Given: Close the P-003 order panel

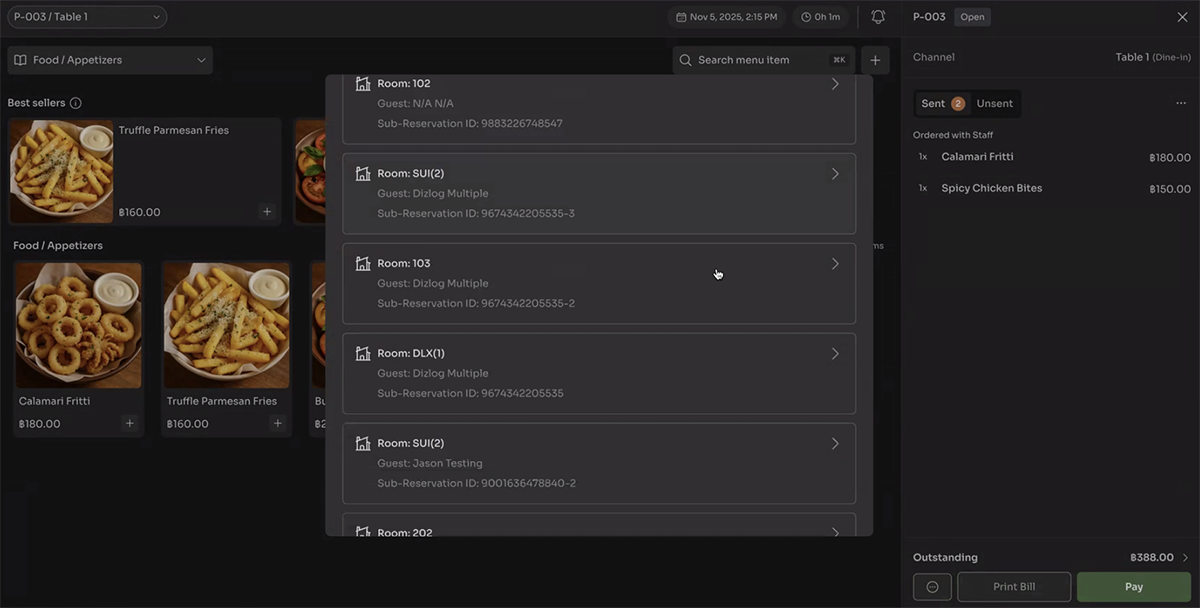Looking at the screenshot, I should point(1182,17).
